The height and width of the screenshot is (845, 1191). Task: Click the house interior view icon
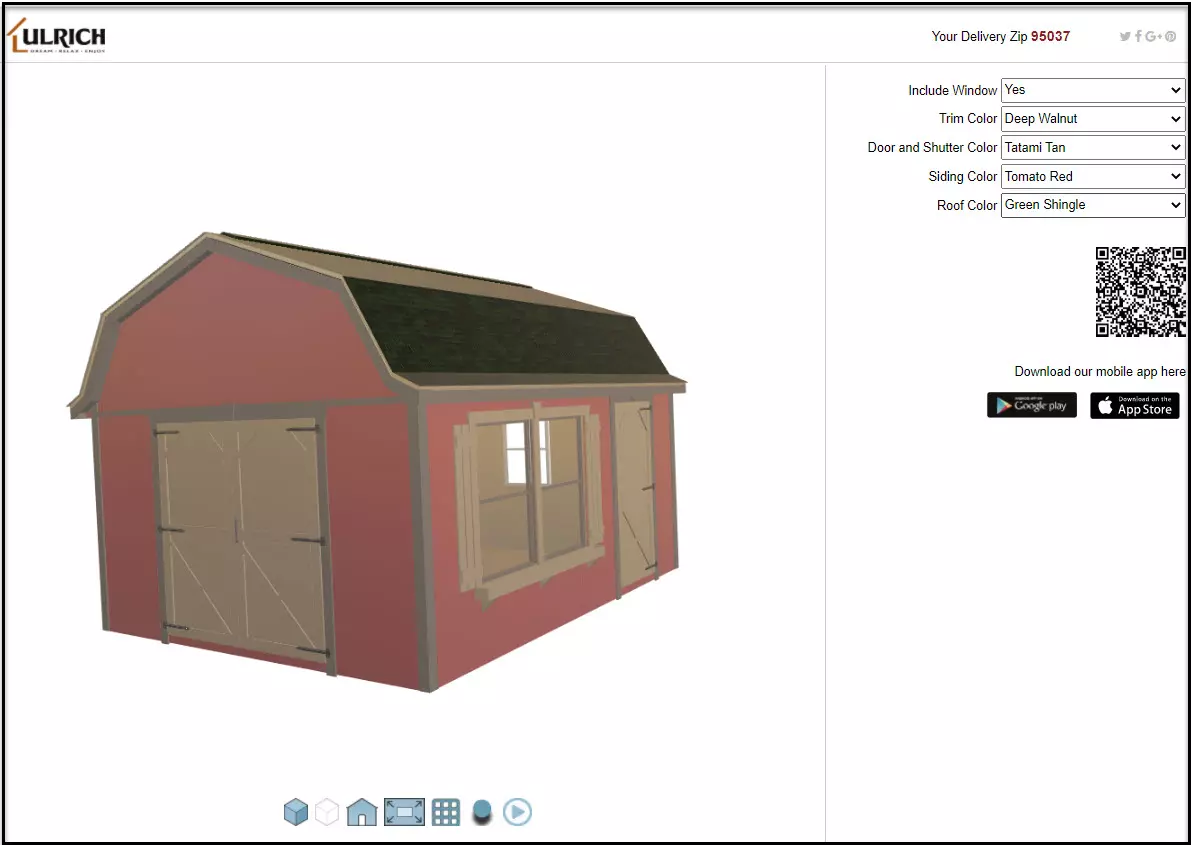tap(361, 811)
